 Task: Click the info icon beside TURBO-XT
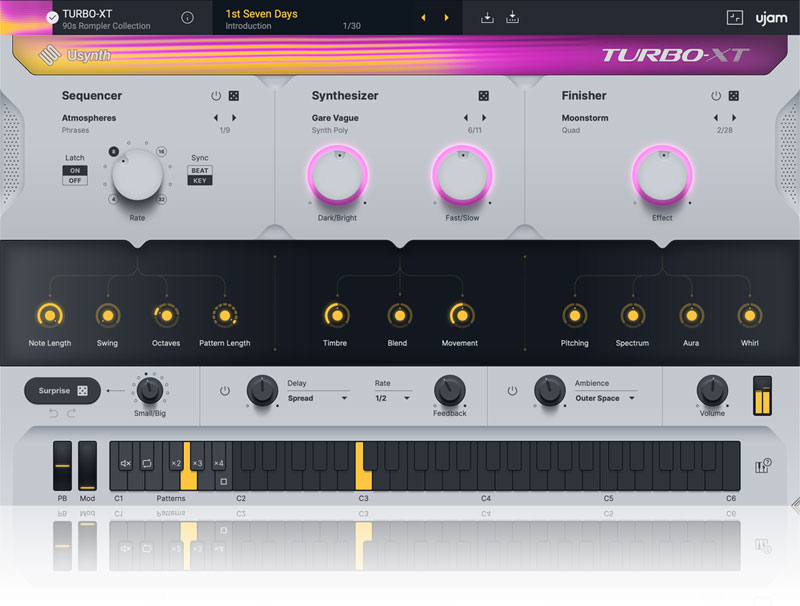click(187, 17)
